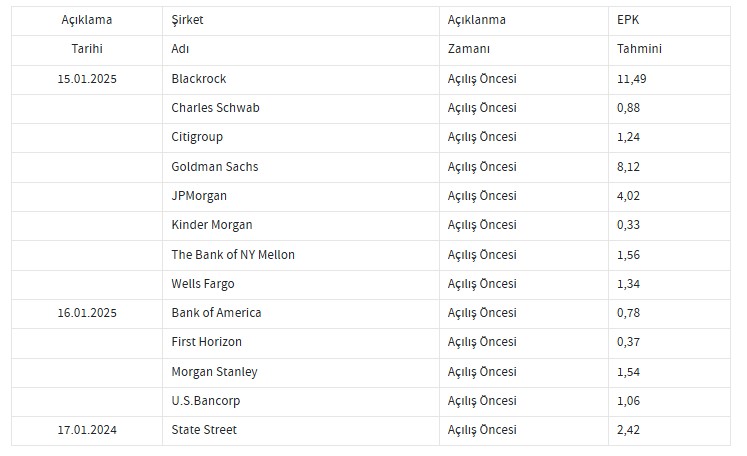Viewport: 747px width, 456px height.
Task: Click the State Street company cell
Action: click(x=204, y=430)
